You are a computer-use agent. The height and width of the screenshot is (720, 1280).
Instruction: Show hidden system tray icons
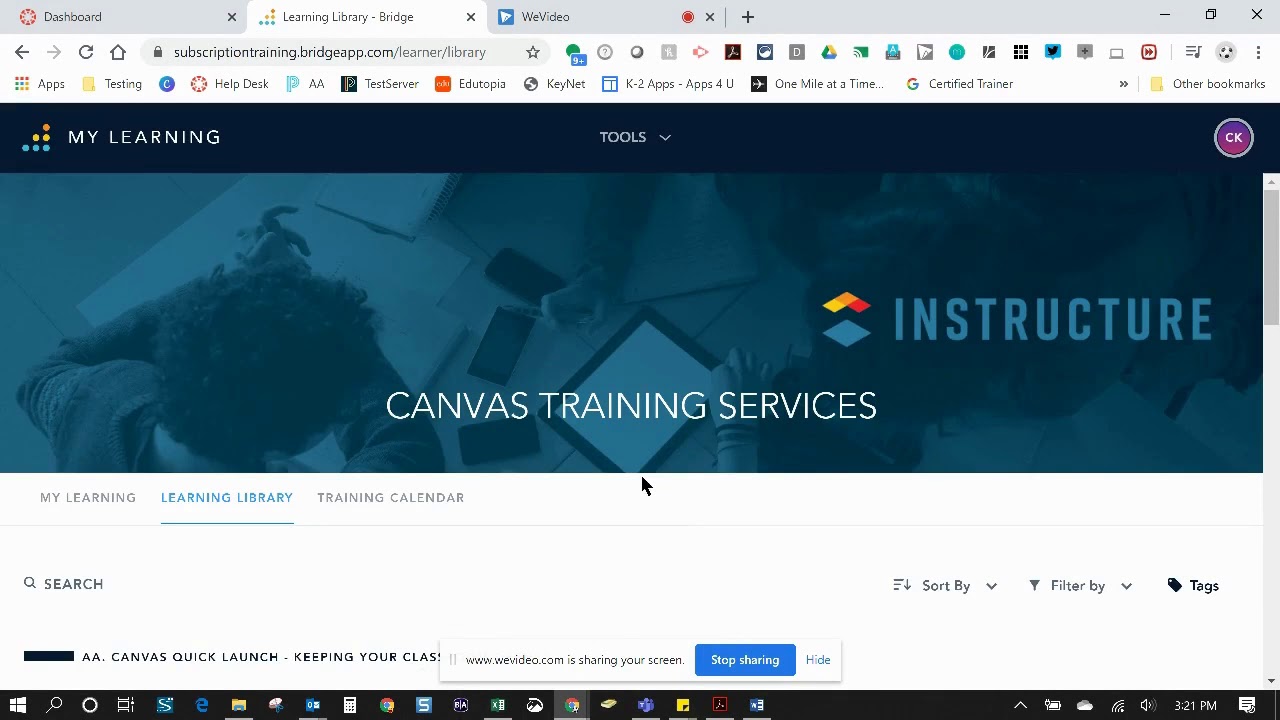(x=1020, y=705)
